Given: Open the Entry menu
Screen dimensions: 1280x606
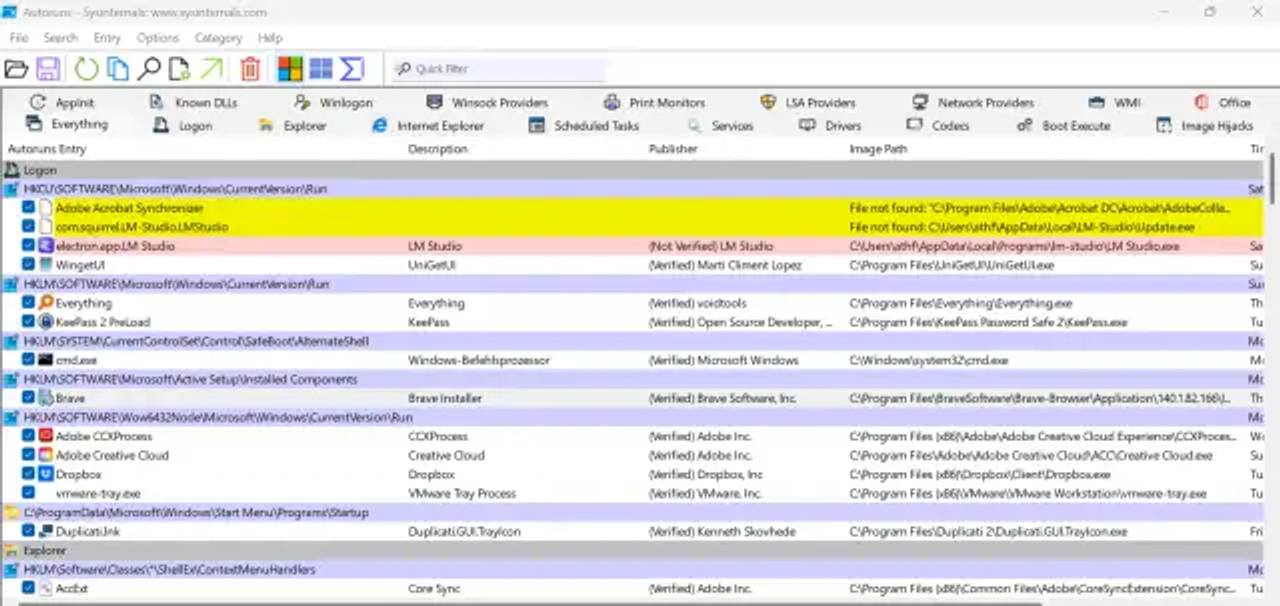Looking at the screenshot, I should point(107,38).
